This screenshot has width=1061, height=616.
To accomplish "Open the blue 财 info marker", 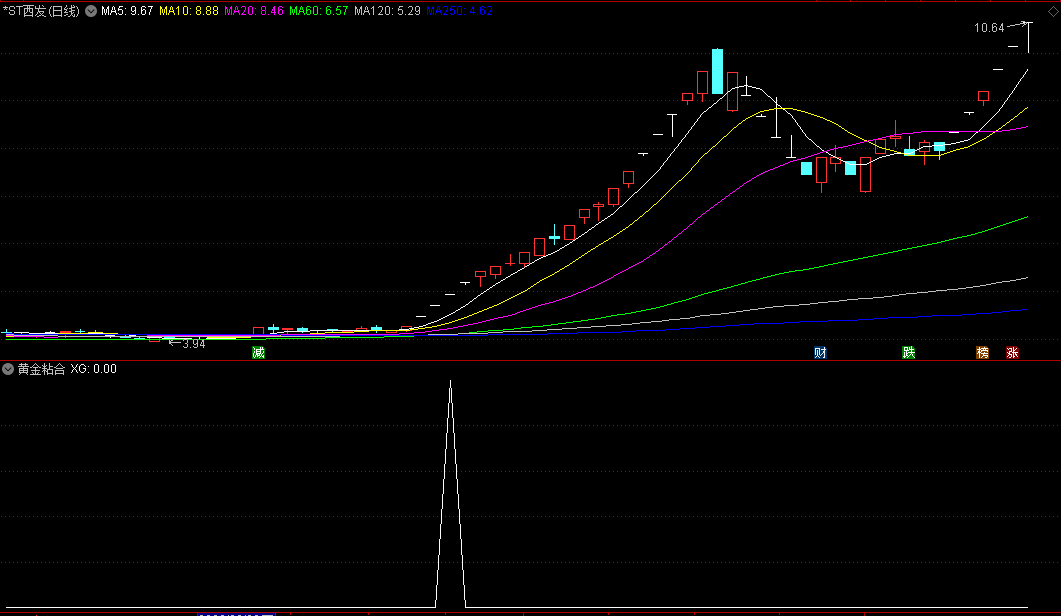I will click(x=820, y=353).
